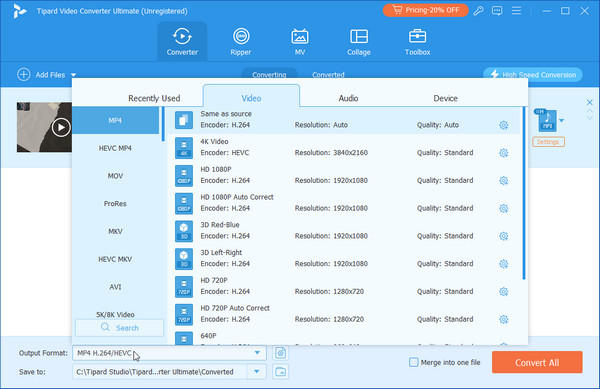This screenshot has height=389, width=600.
Task: Select the AVI format category
Action: coord(115,287)
